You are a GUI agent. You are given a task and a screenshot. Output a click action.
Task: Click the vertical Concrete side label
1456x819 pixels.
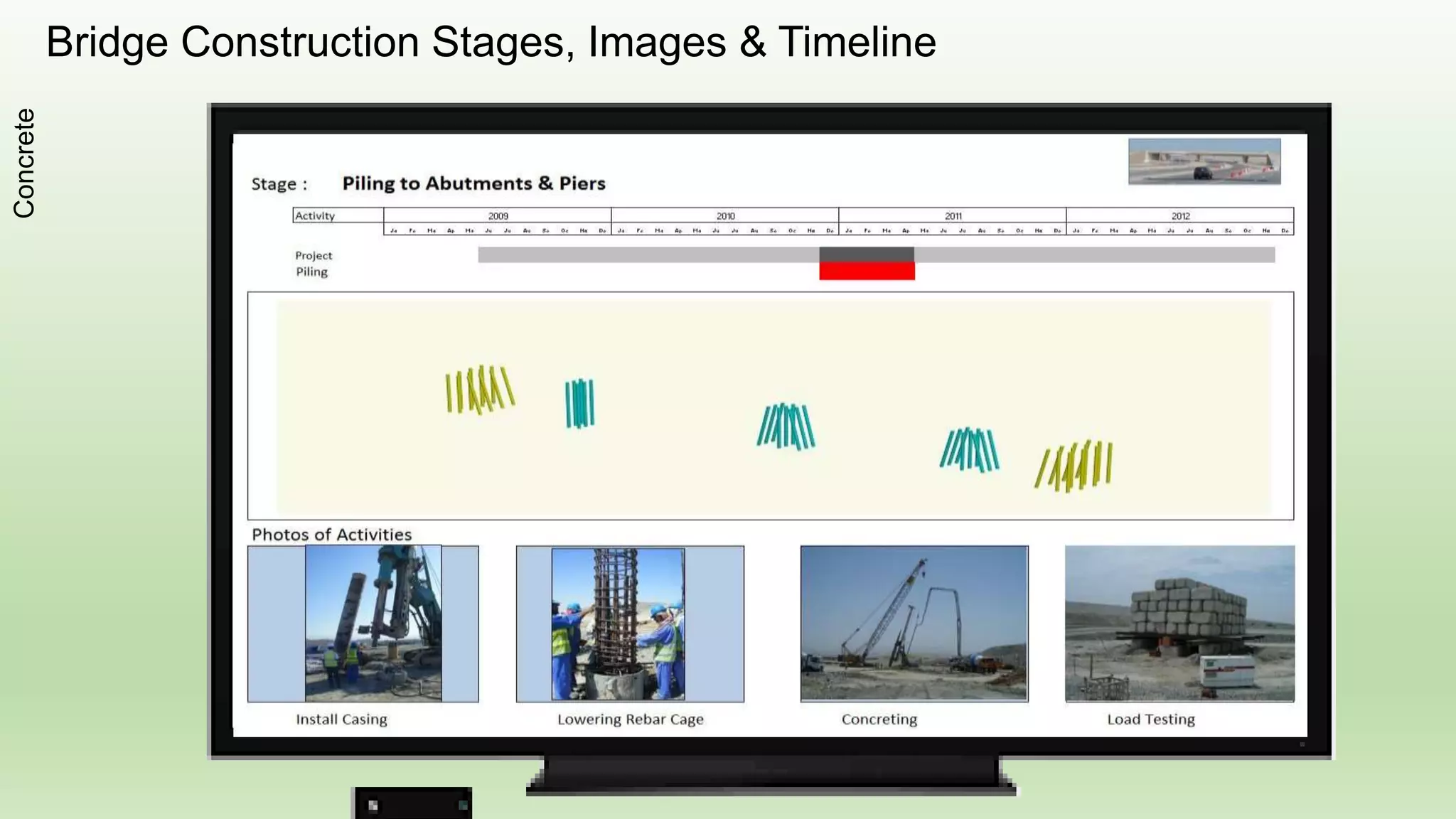point(24,163)
